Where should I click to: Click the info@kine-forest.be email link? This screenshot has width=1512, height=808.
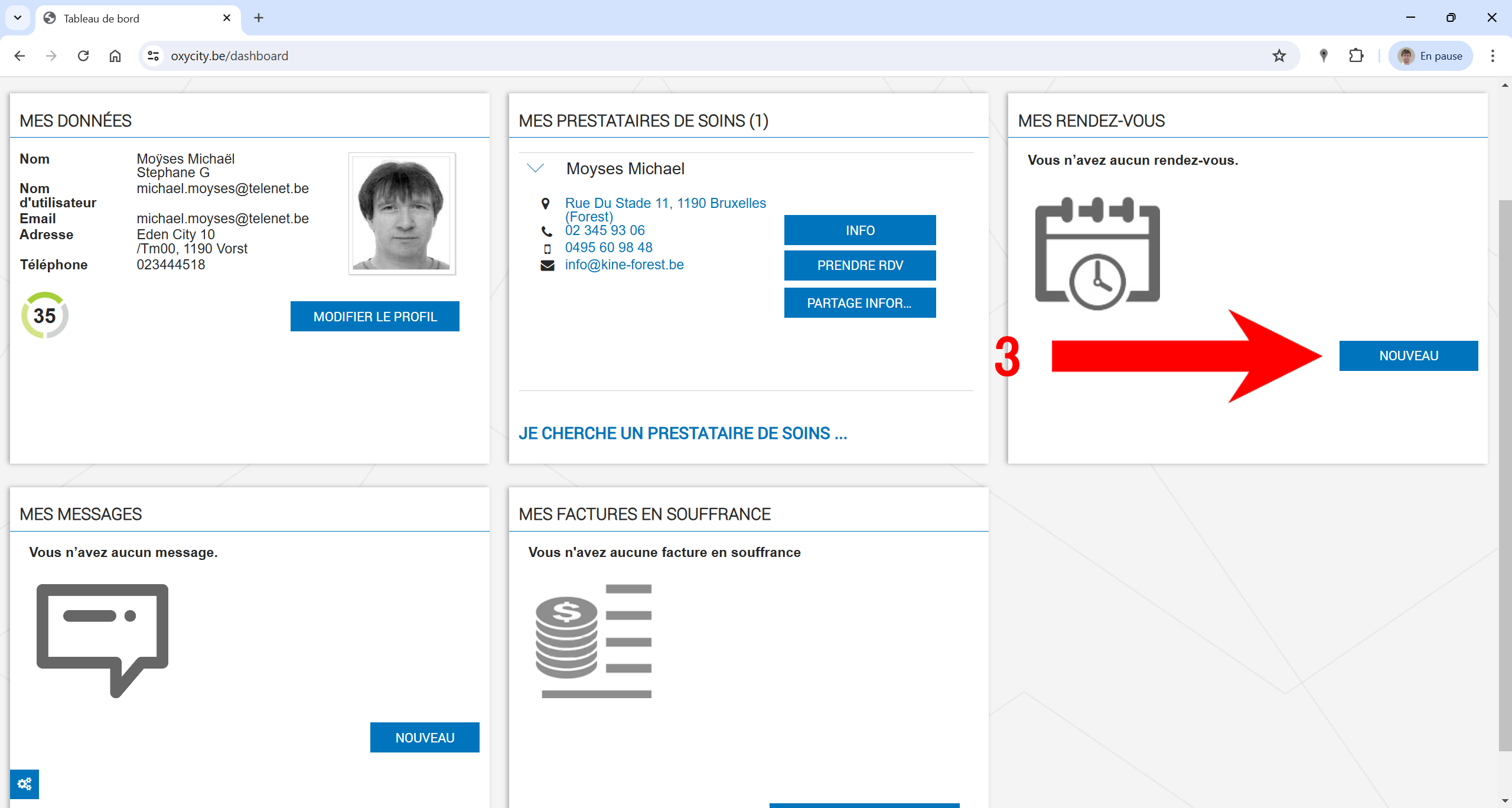click(x=624, y=265)
